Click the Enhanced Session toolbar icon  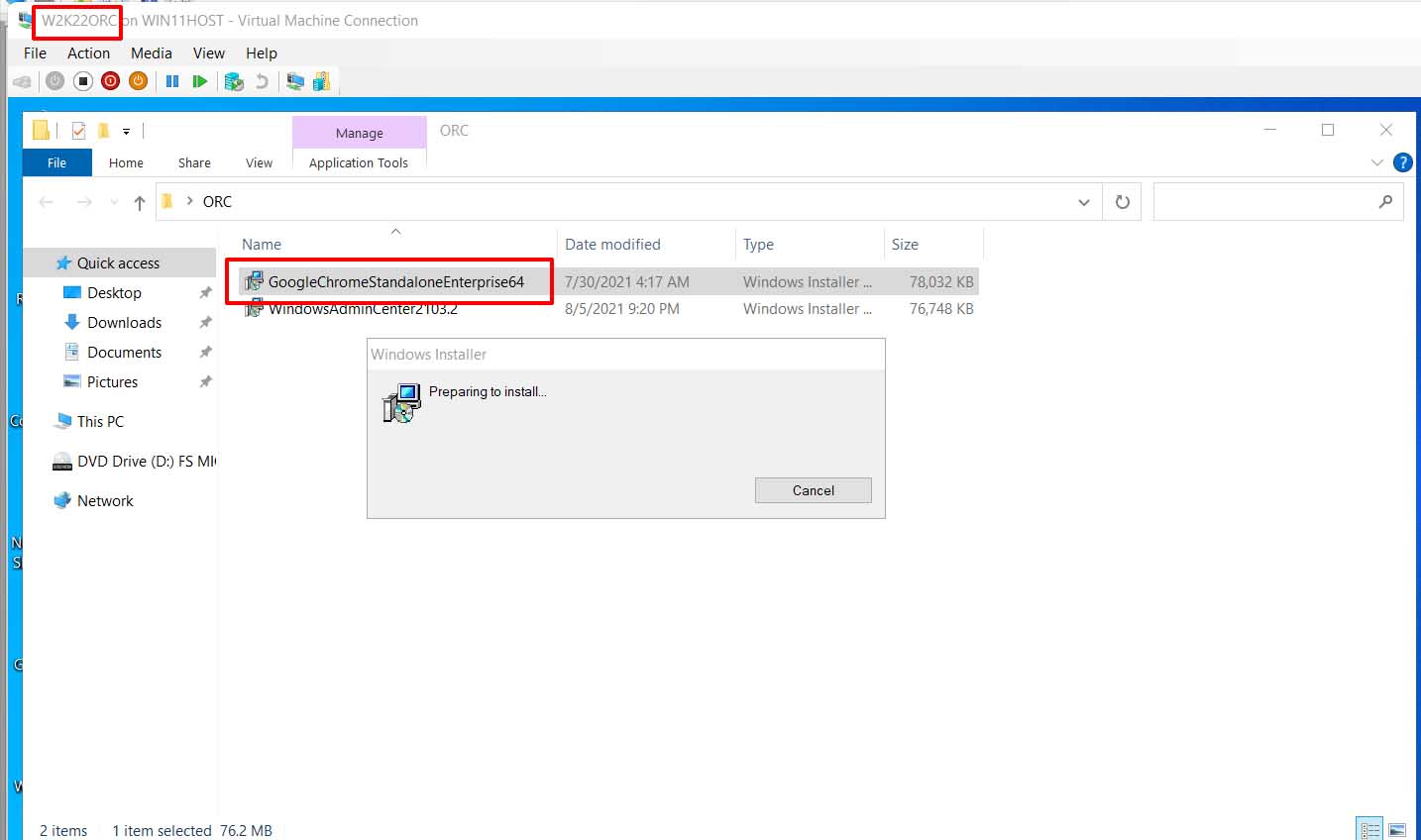point(295,81)
